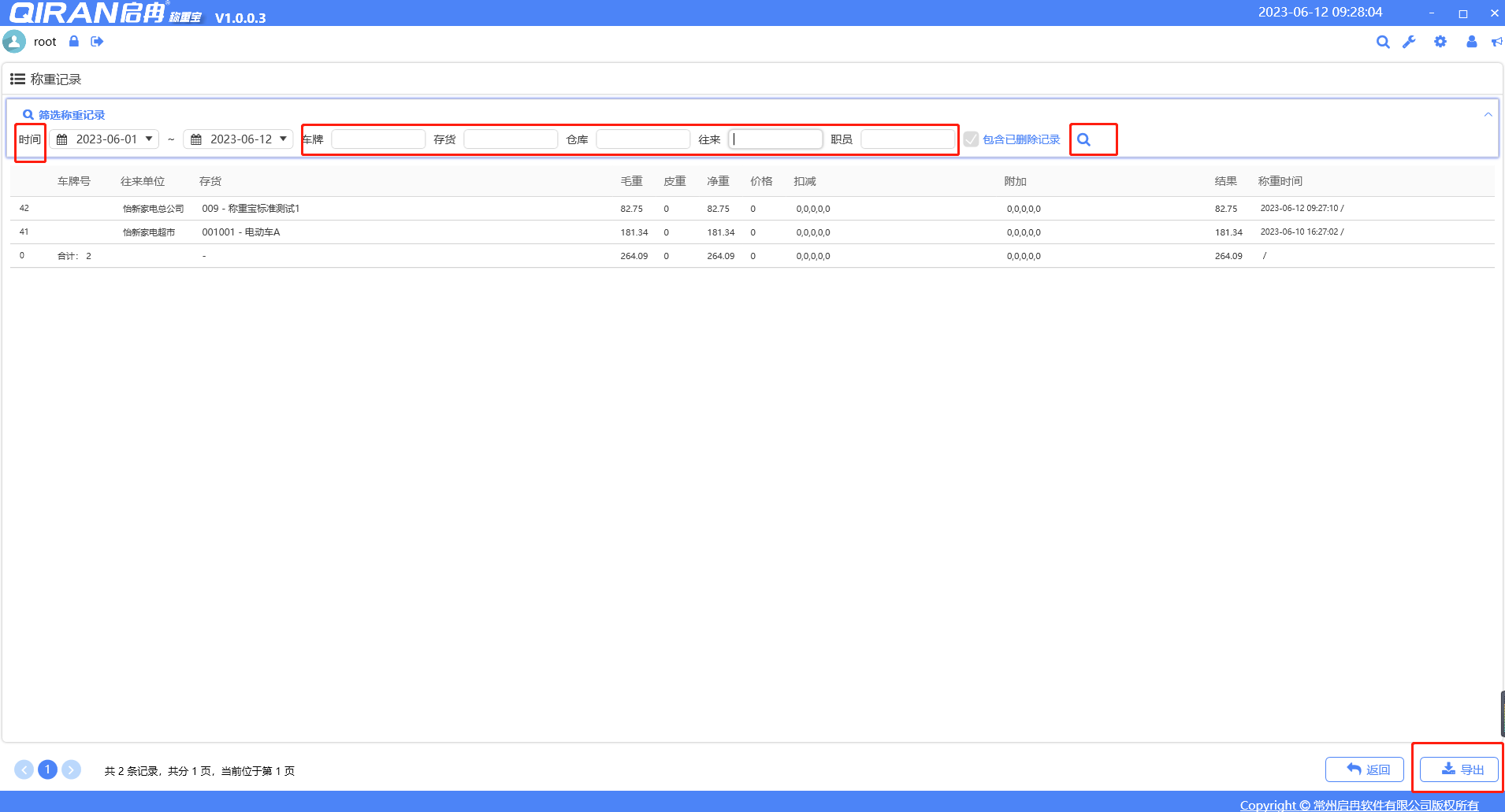The image size is (1505, 812).
Task: Click the user profile icon at top right
Action: click(1471, 43)
